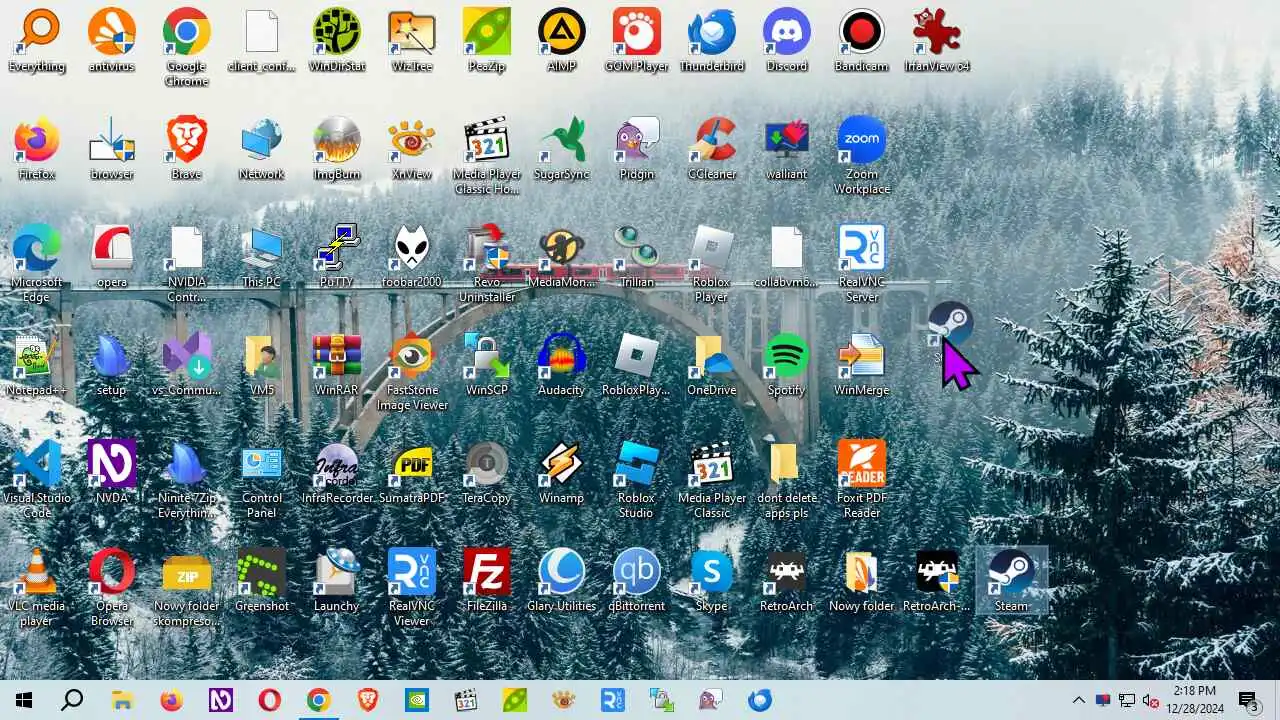Select the Audacity desktop icon
The height and width of the screenshot is (720, 1280).
point(562,364)
